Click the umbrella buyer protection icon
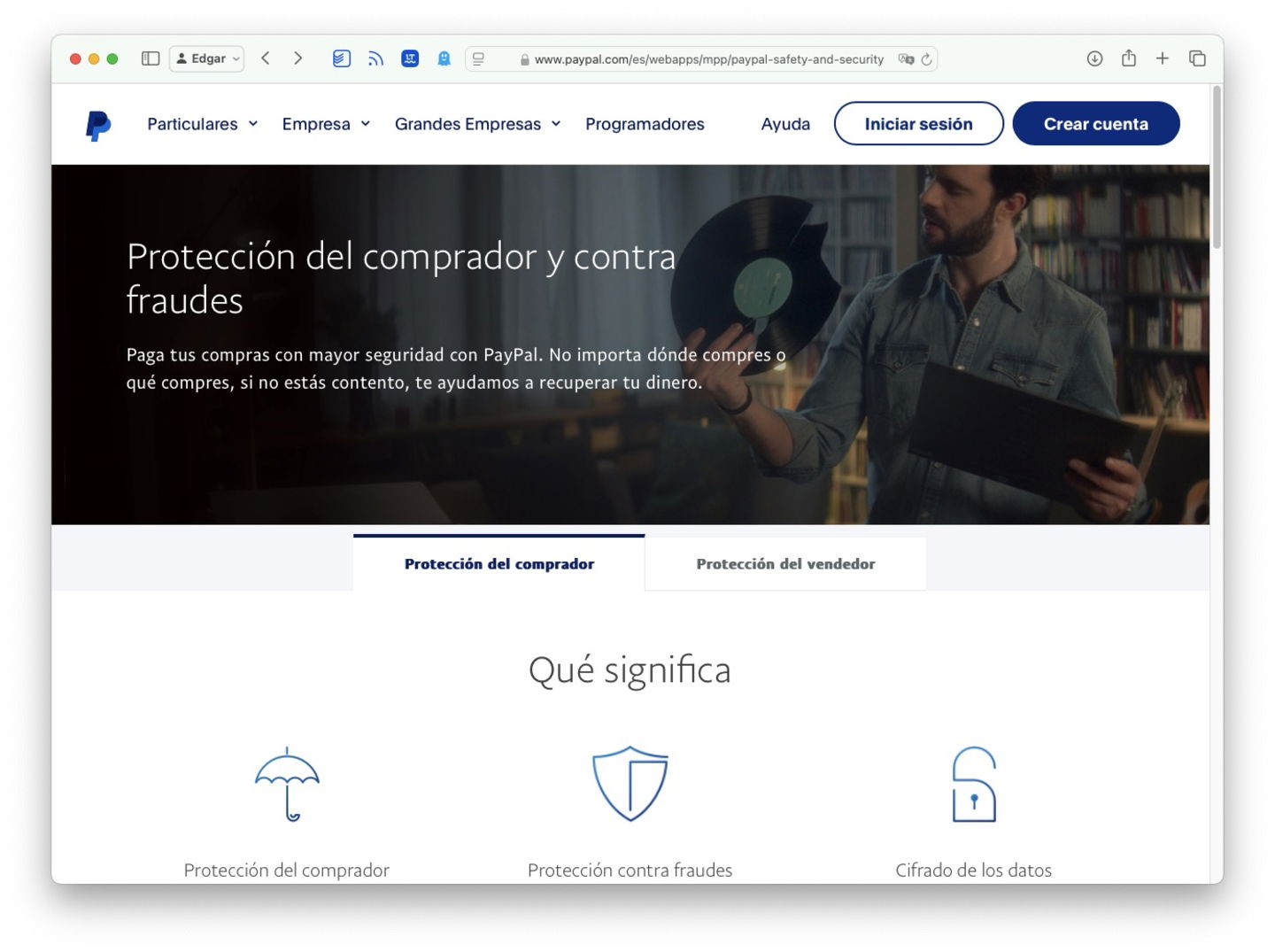1275x952 pixels. (287, 784)
